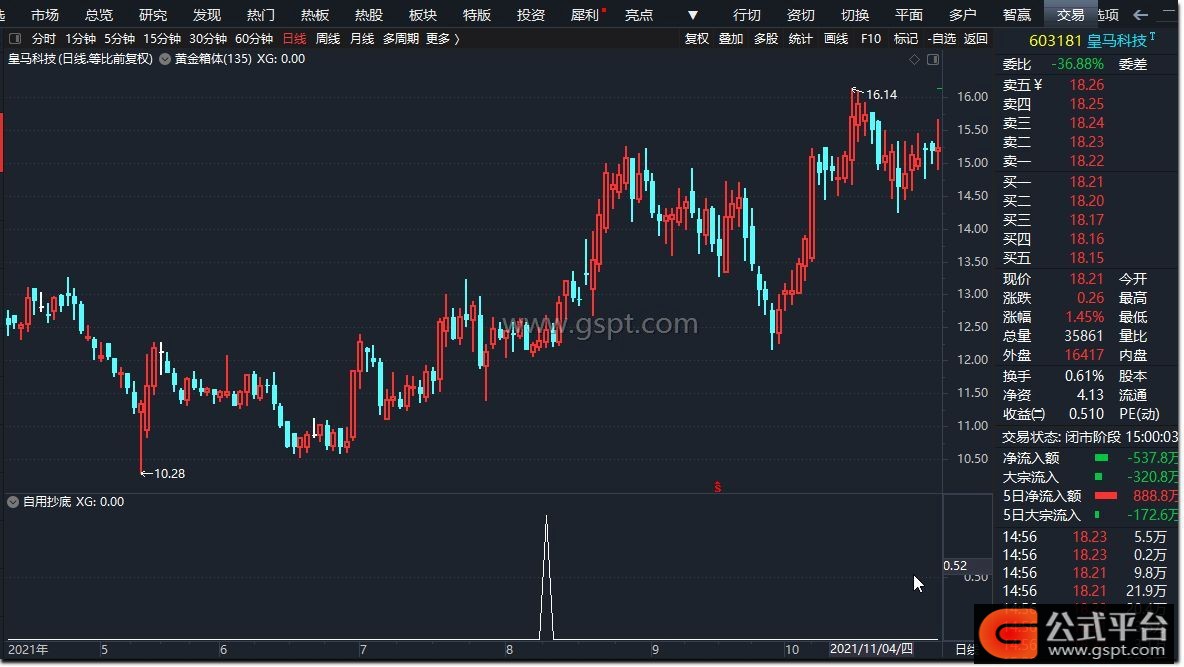Open the 板块 menu item
Screen dimensions: 1184x667
423,14
